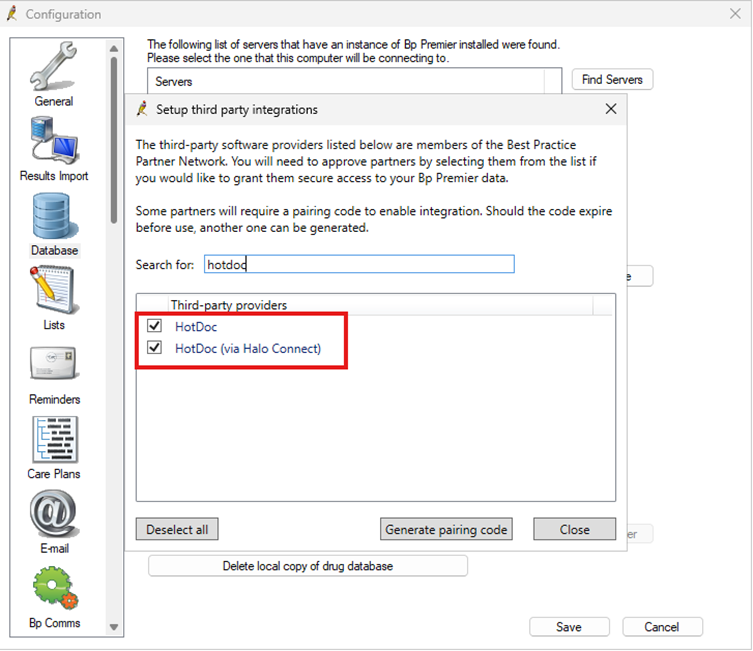Uncheck the HotDoc provider checkbox
Screen dimensions: 753x651
pyautogui.click(x=154, y=326)
